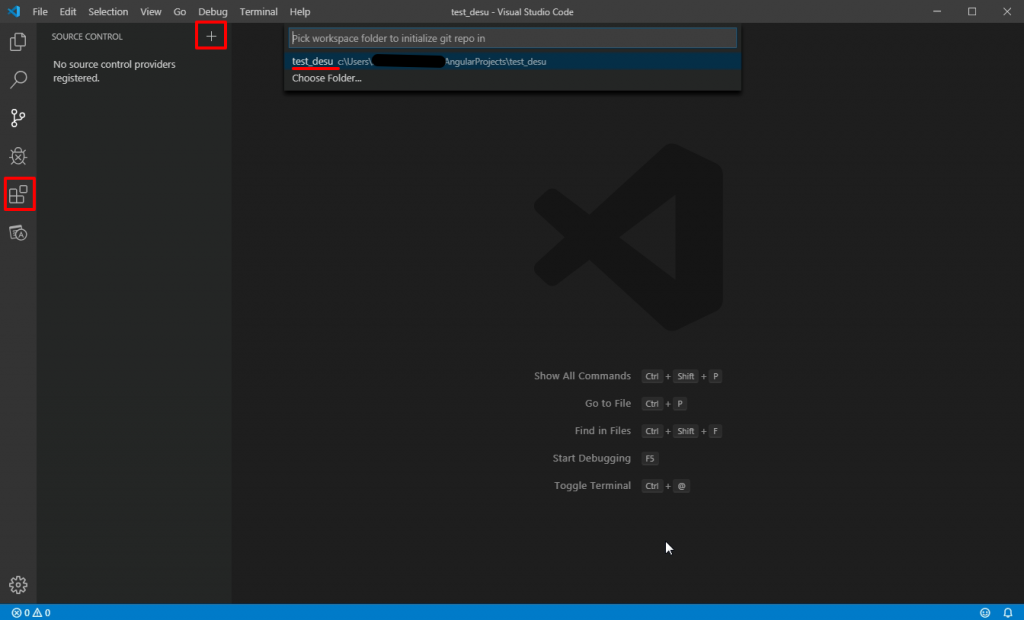The width and height of the screenshot is (1024, 620).
Task: Open the Selection menu
Action: pyautogui.click(x=108, y=12)
